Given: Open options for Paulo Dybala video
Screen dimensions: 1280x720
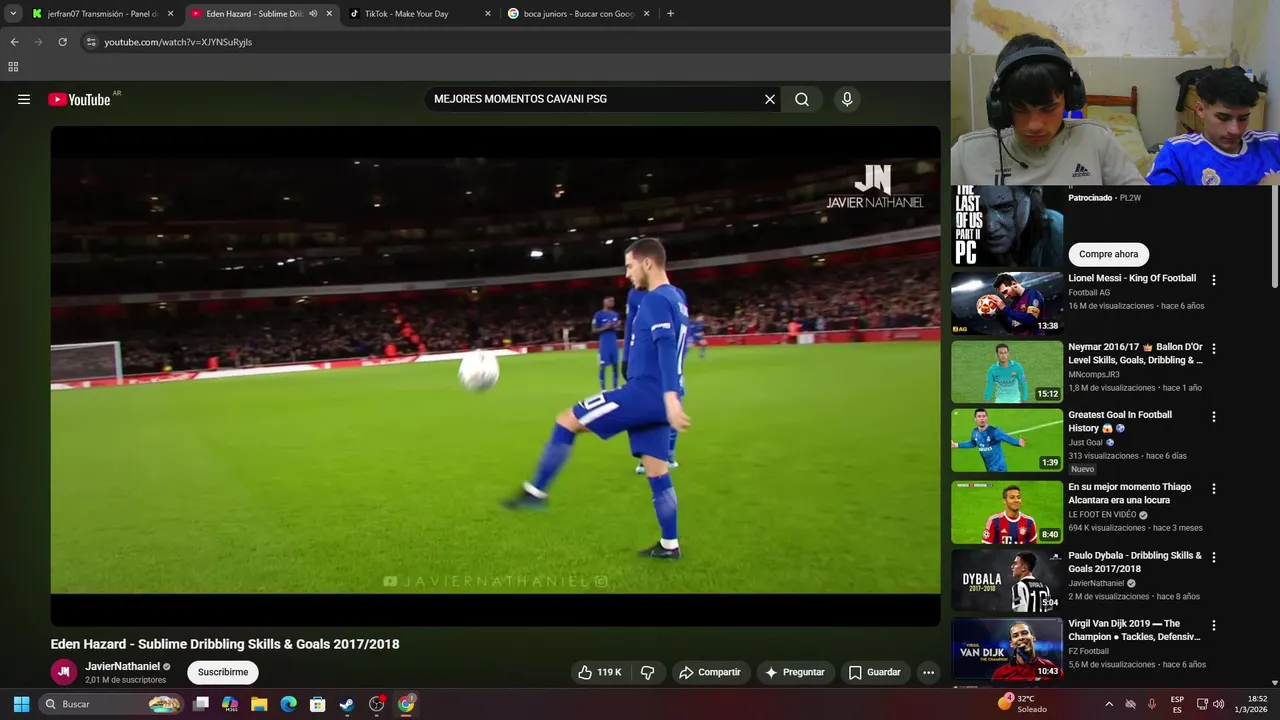Looking at the screenshot, I should 1214,557.
